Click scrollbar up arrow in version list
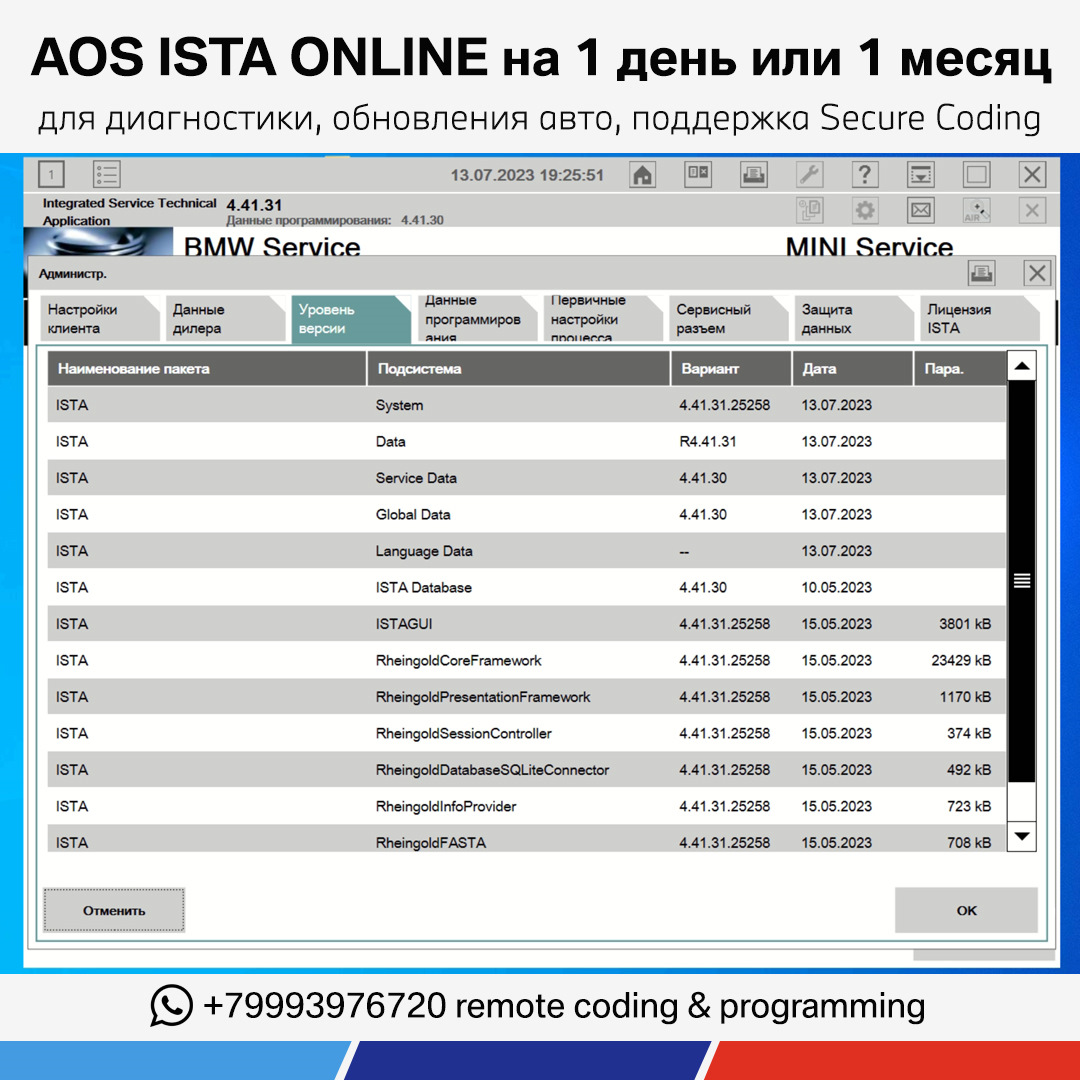 1021,366
